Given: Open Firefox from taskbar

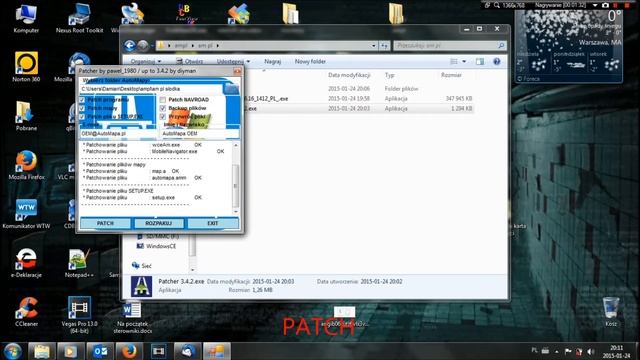Looking at the screenshot, I should [x=129, y=351].
